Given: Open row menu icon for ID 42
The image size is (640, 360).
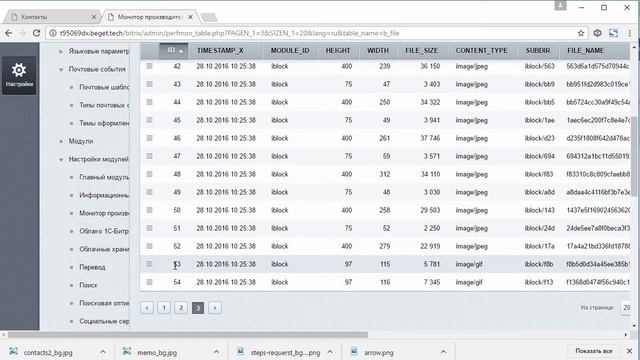Looking at the screenshot, I should click(x=149, y=66).
